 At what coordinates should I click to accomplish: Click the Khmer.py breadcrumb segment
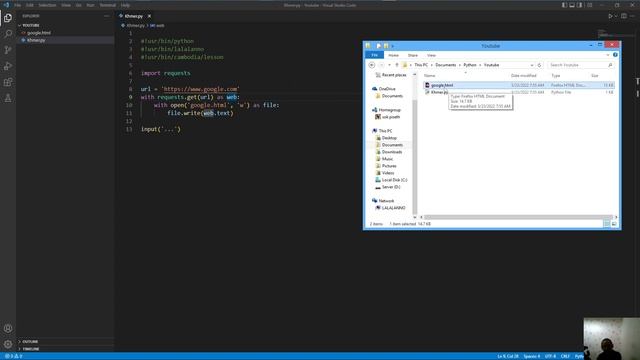coord(135,25)
